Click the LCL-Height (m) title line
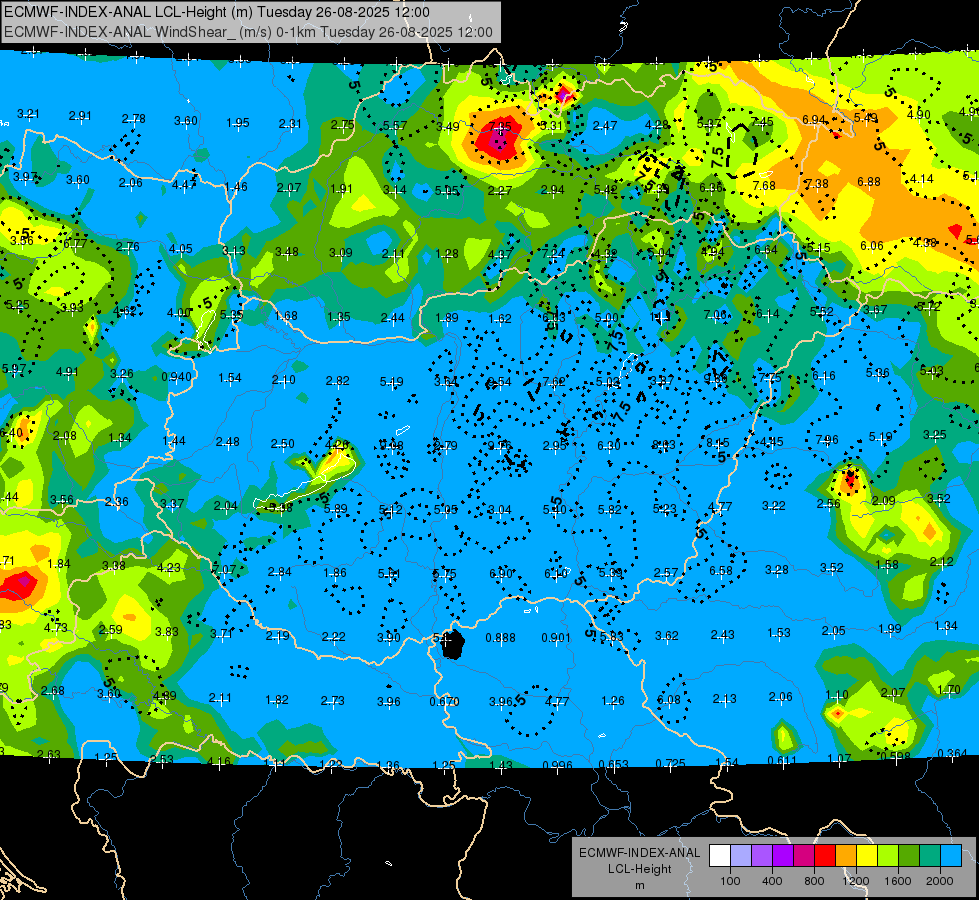The width and height of the screenshot is (979, 900). [x=217, y=12]
